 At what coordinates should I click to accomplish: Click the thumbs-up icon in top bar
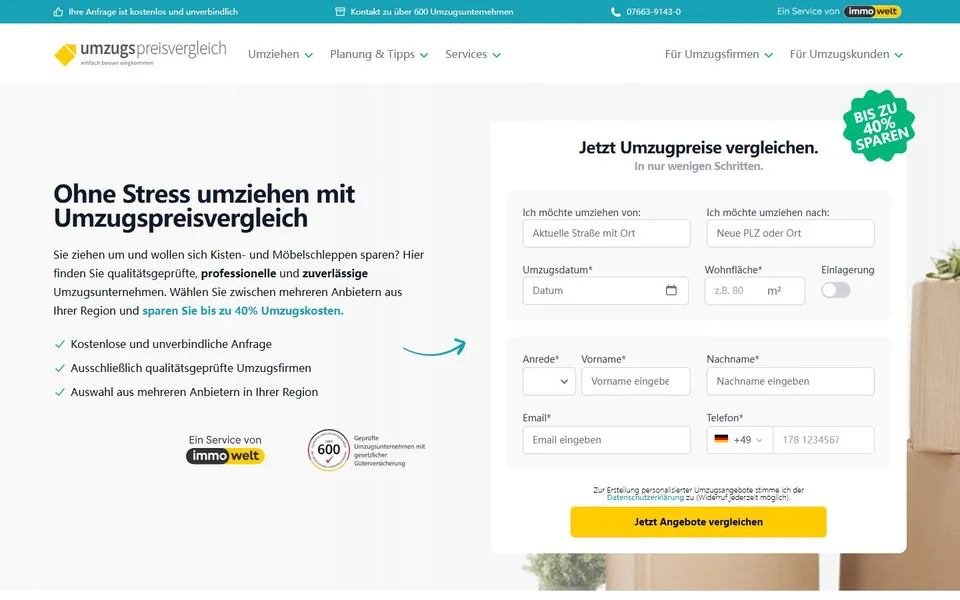58,12
